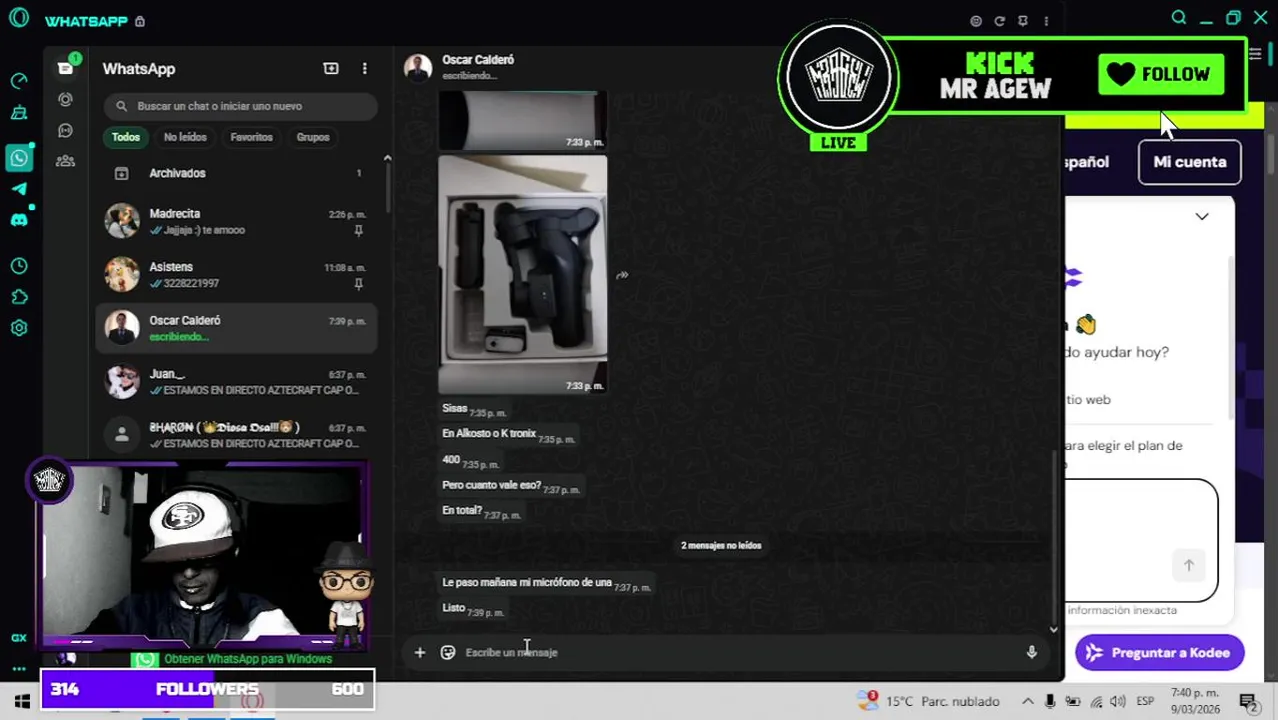Open the GX Cleaner broom icon

(x=19, y=112)
